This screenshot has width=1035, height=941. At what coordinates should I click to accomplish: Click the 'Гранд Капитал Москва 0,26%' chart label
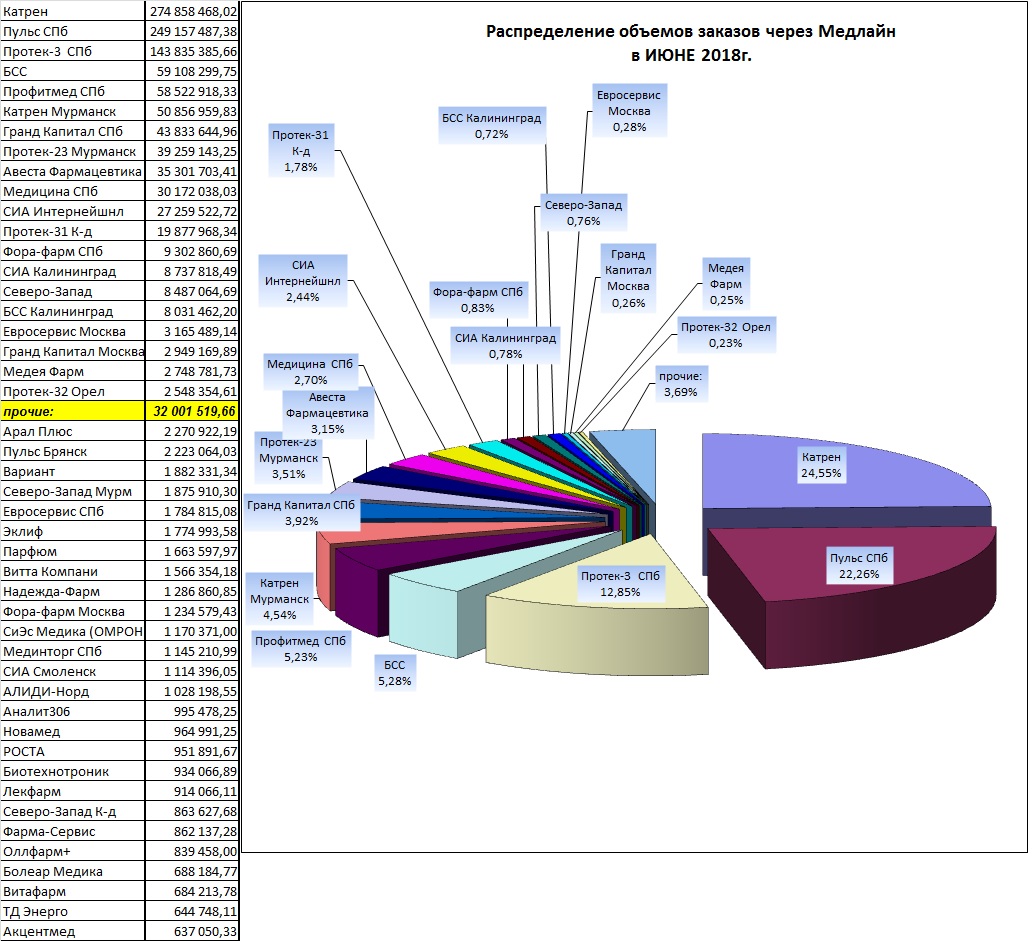628,278
